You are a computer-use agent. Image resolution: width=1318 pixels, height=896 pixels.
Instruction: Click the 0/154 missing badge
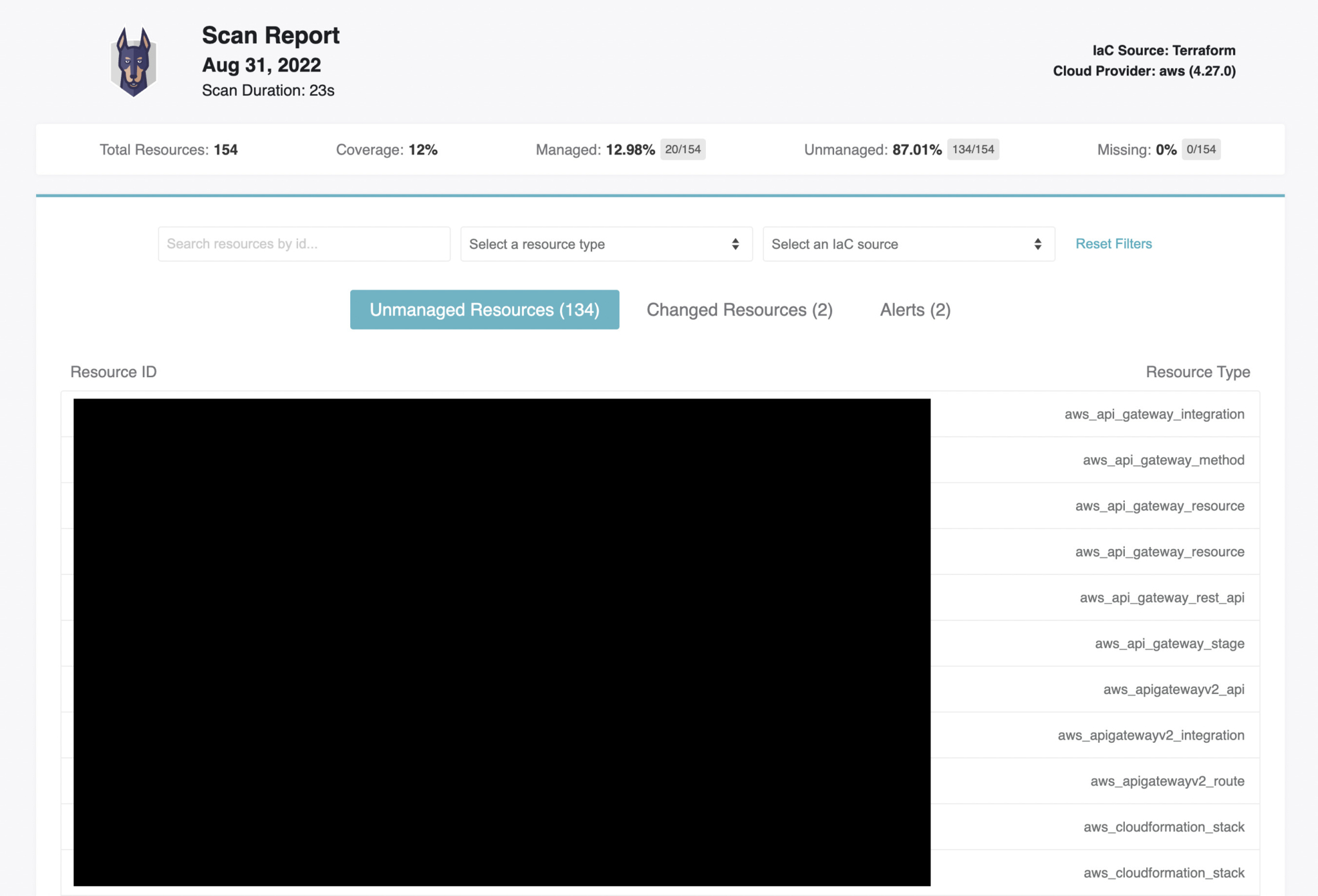[1200, 149]
